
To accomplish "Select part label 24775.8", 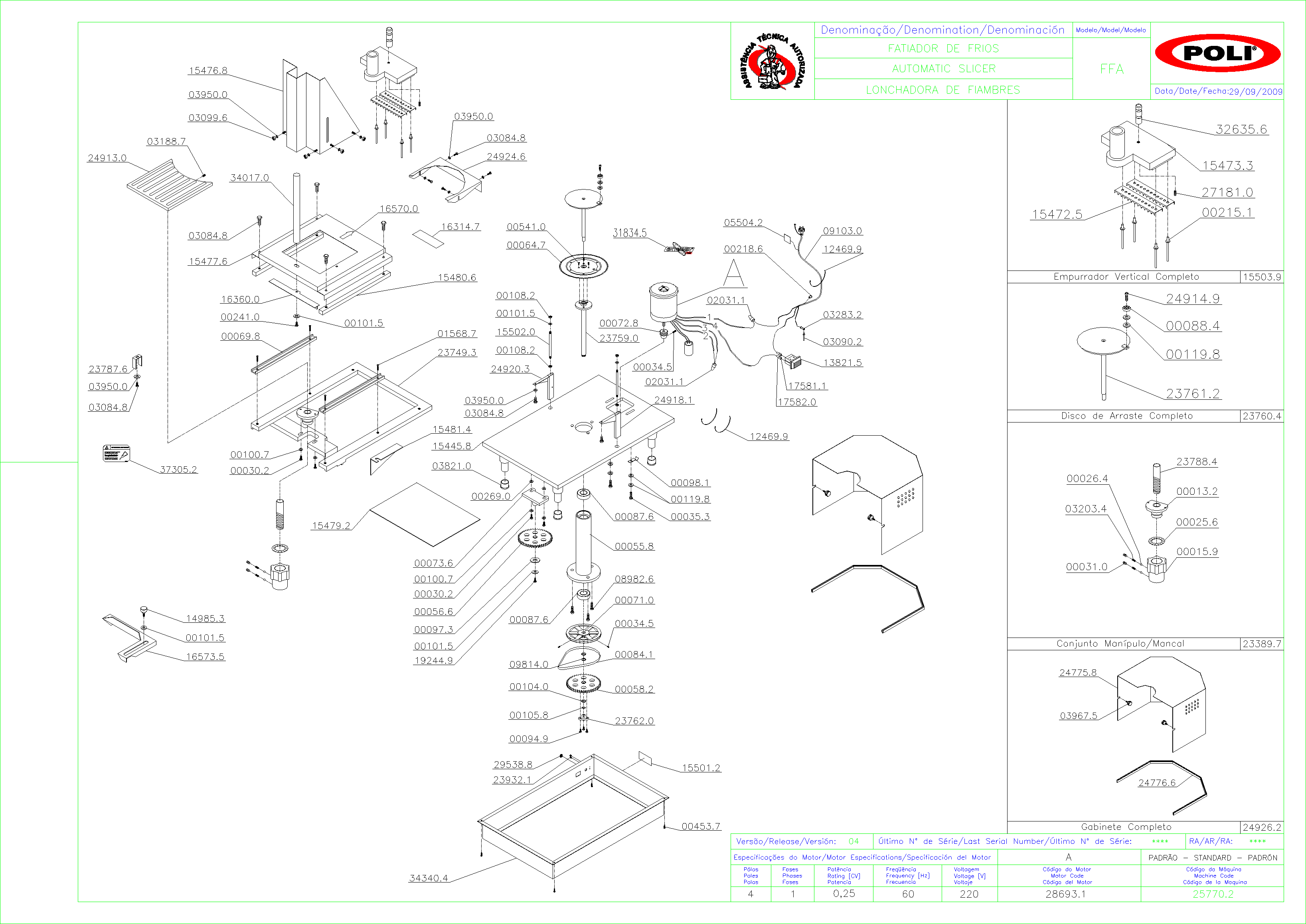I will pyautogui.click(x=1078, y=673).
